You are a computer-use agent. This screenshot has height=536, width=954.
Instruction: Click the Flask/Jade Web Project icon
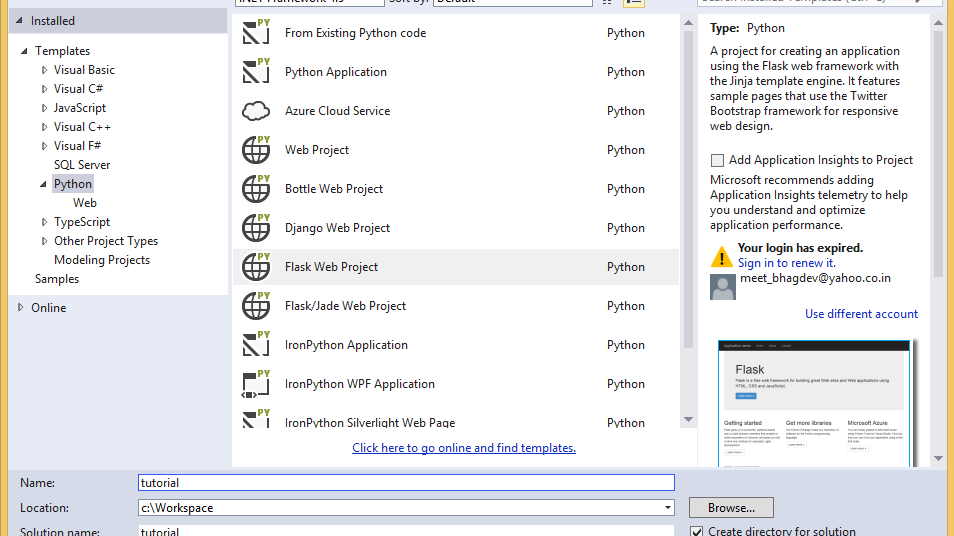256,306
